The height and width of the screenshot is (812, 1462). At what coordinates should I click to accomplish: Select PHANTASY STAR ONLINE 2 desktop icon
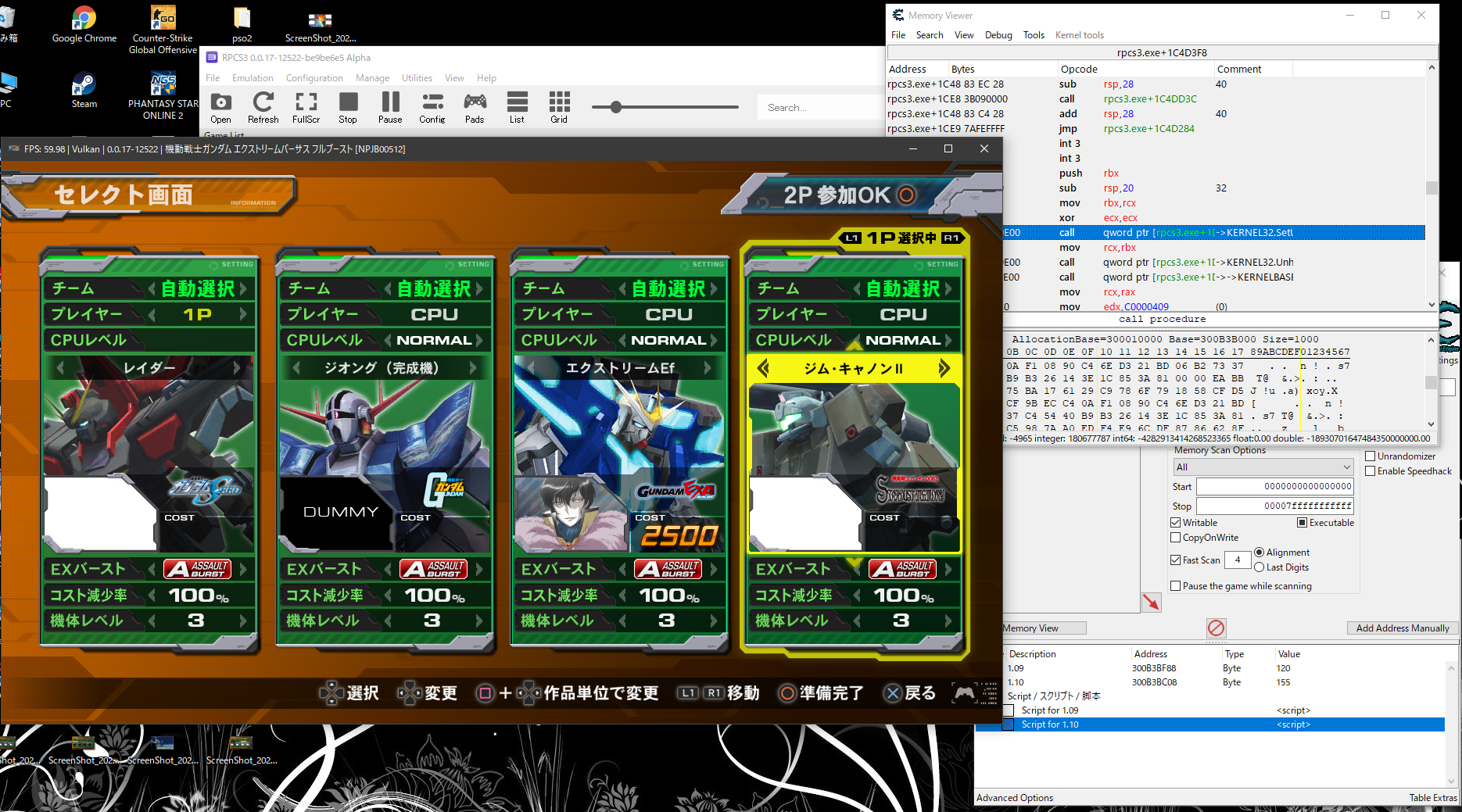(163, 95)
